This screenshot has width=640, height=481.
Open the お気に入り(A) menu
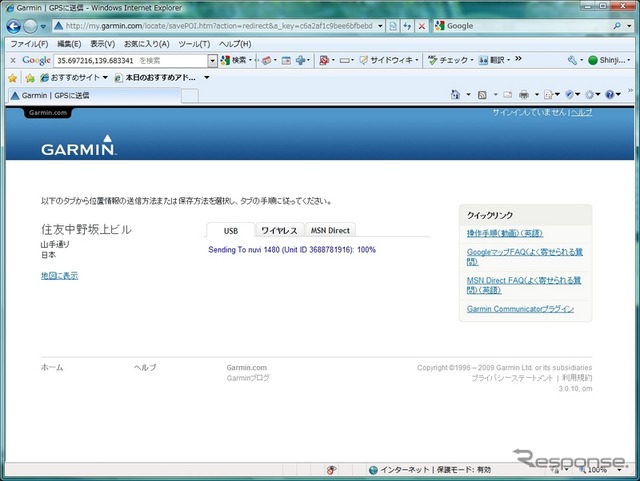point(147,44)
